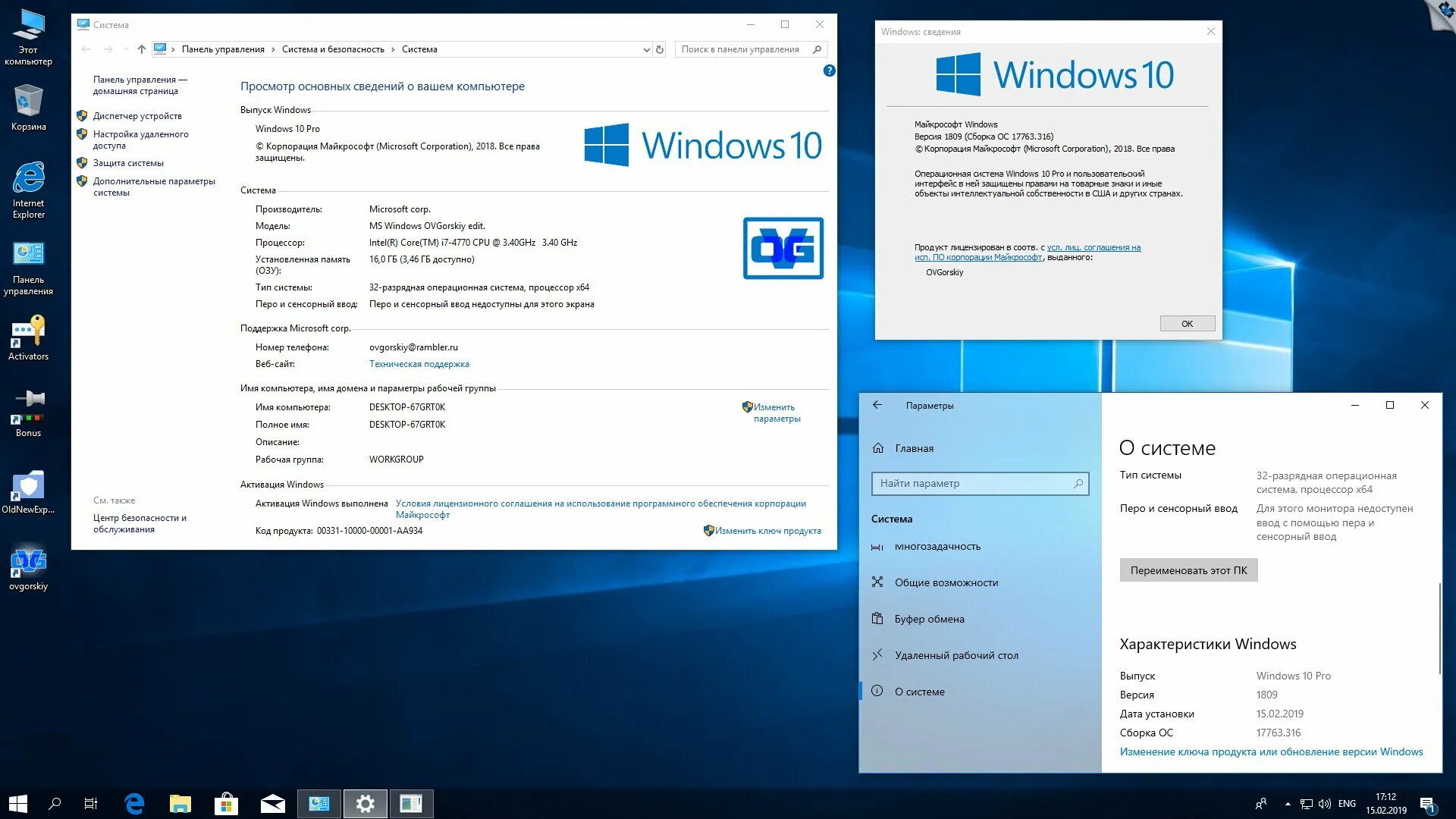Open the notification center icon
This screenshot has height=819, width=1456.
1428,804
